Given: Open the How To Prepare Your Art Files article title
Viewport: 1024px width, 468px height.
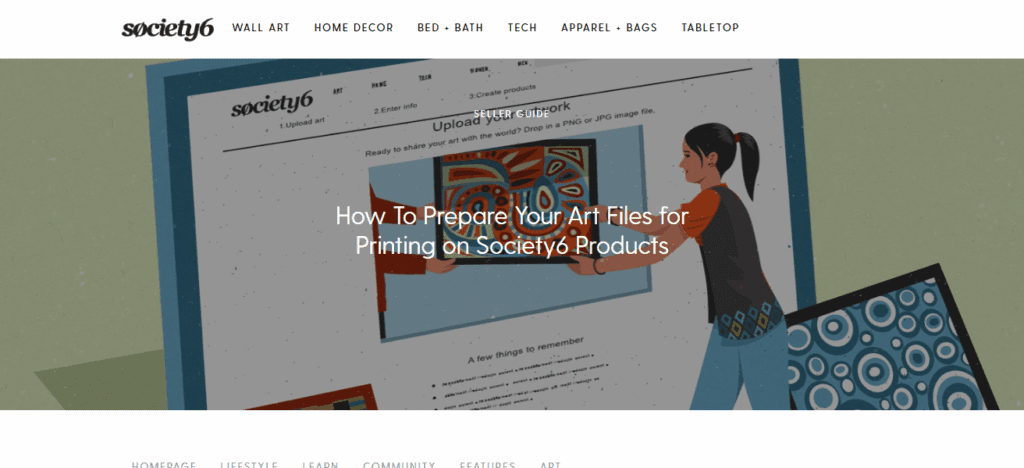Looking at the screenshot, I should (512, 230).
